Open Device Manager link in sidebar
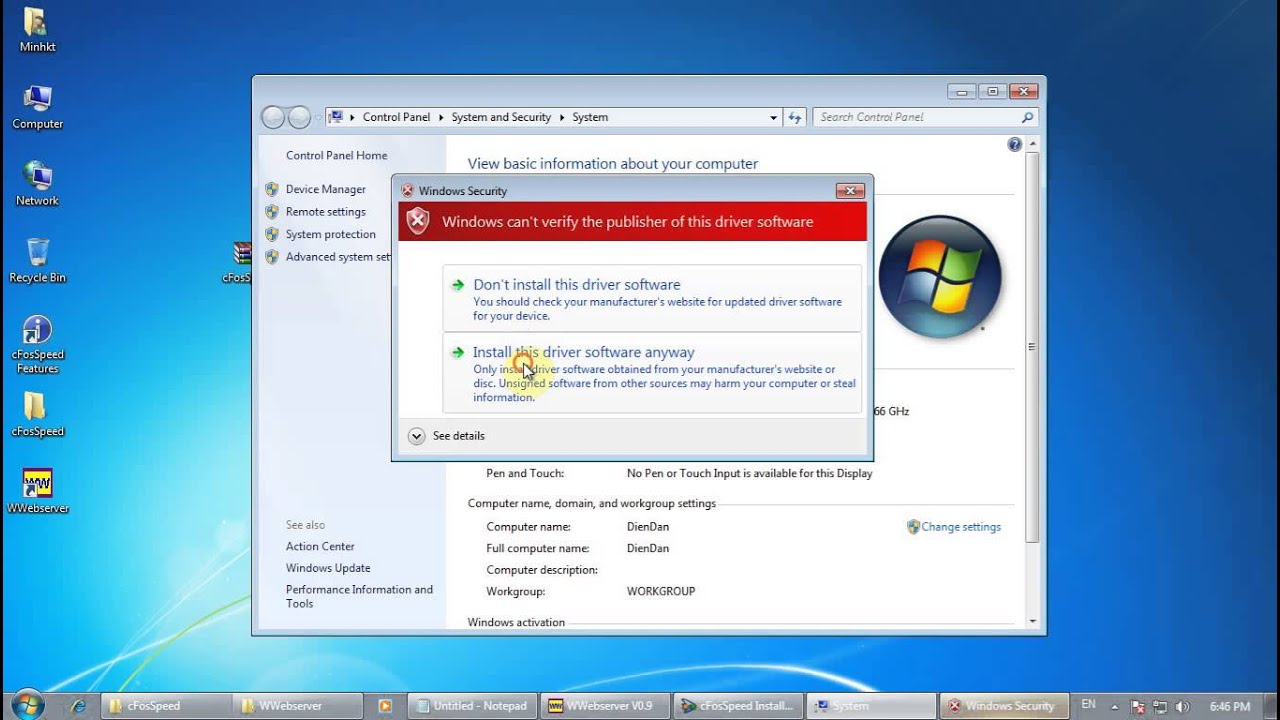 point(326,189)
